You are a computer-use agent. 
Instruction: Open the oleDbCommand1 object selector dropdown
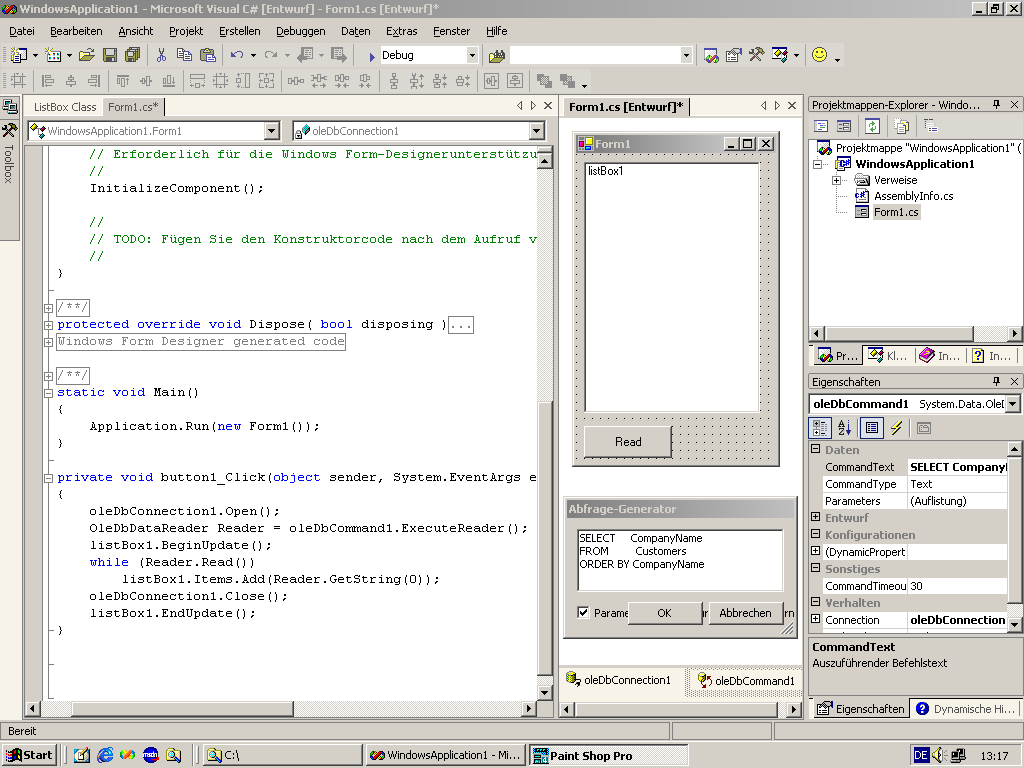coord(1012,404)
